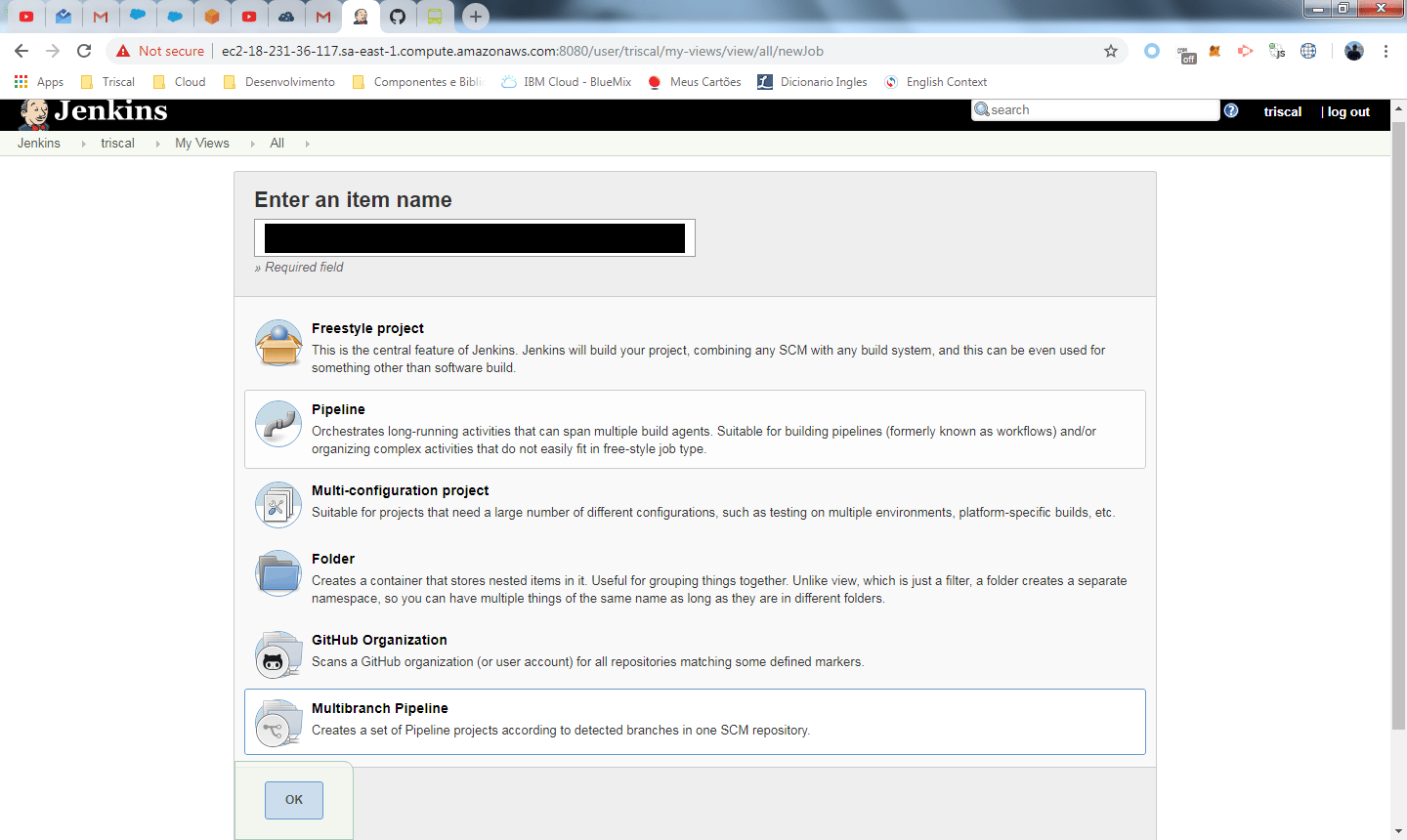Click the blue circle extension icon
The width and height of the screenshot is (1407, 840).
point(1152,51)
